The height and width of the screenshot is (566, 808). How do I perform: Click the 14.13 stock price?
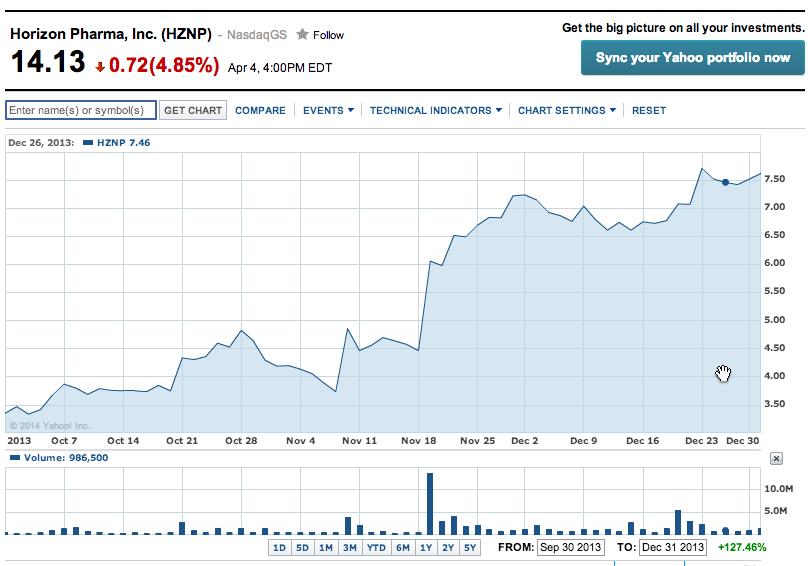click(x=48, y=61)
